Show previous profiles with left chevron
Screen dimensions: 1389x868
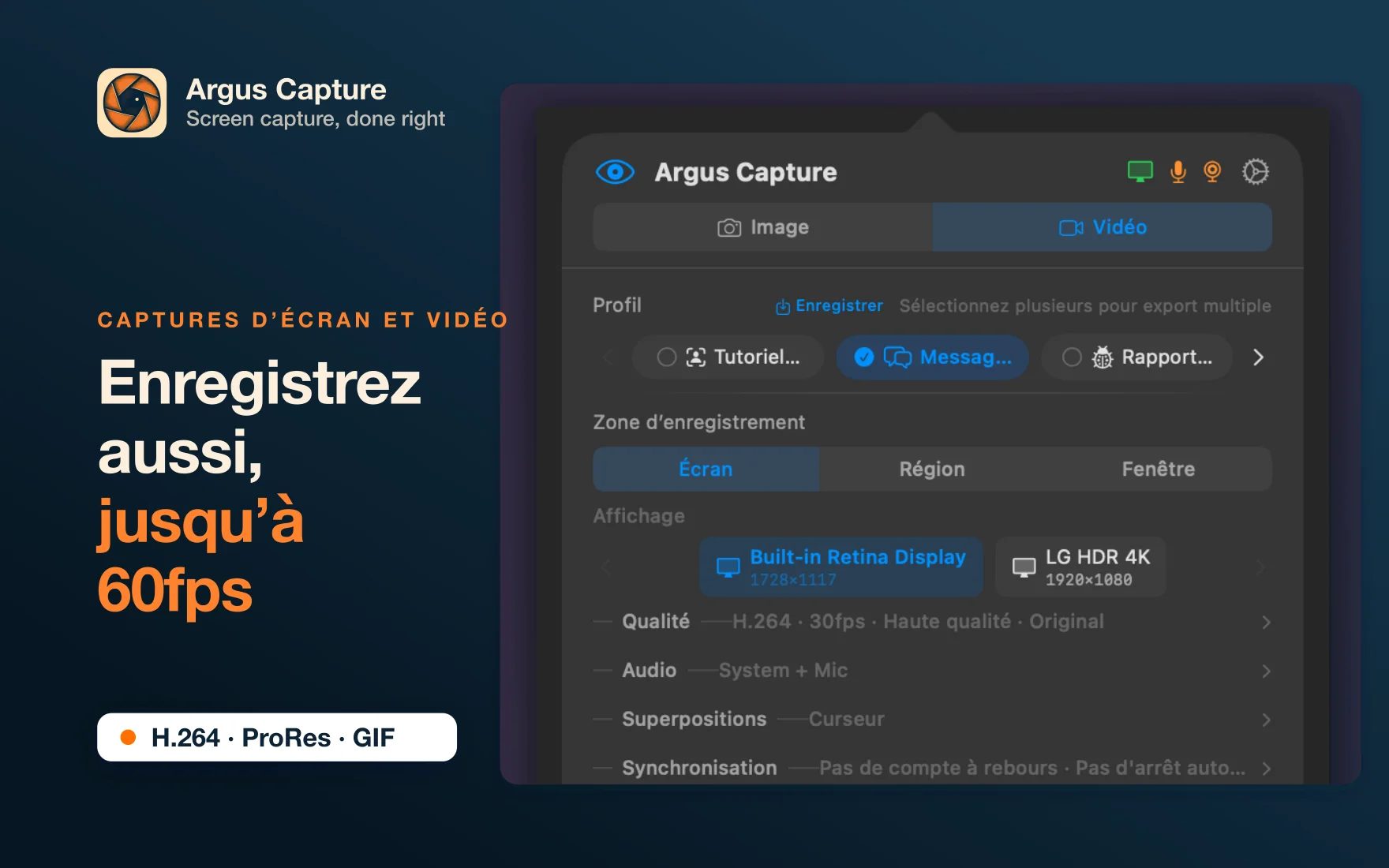tap(608, 357)
